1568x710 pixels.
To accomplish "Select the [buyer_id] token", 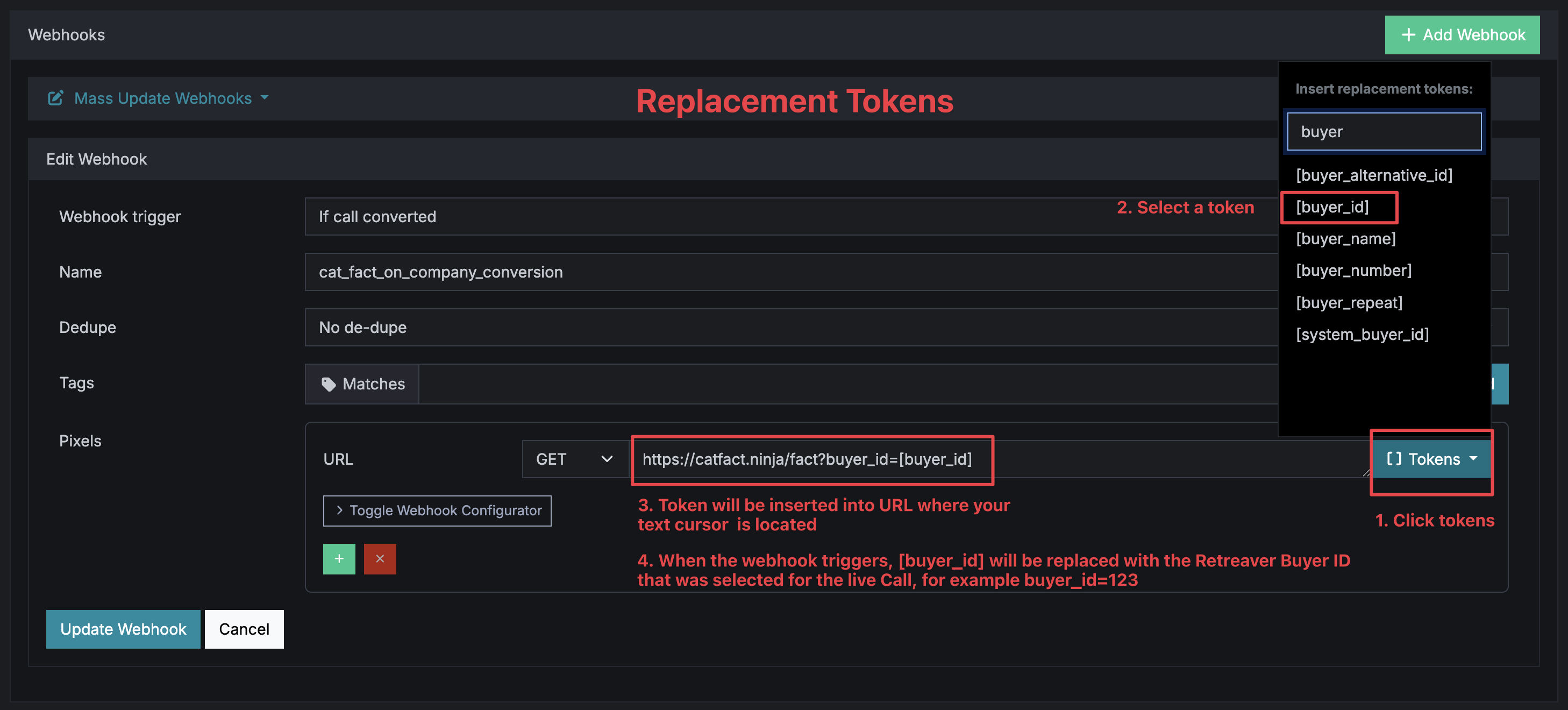I will pyautogui.click(x=1332, y=207).
